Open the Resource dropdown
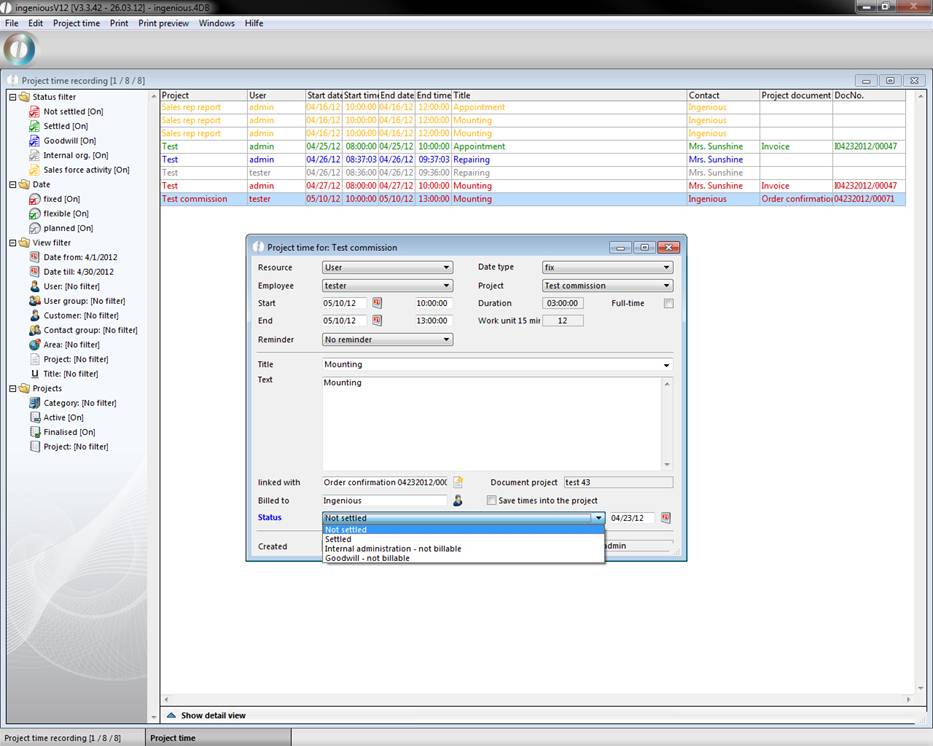Screen dimensions: 933x746 click(387, 267)
